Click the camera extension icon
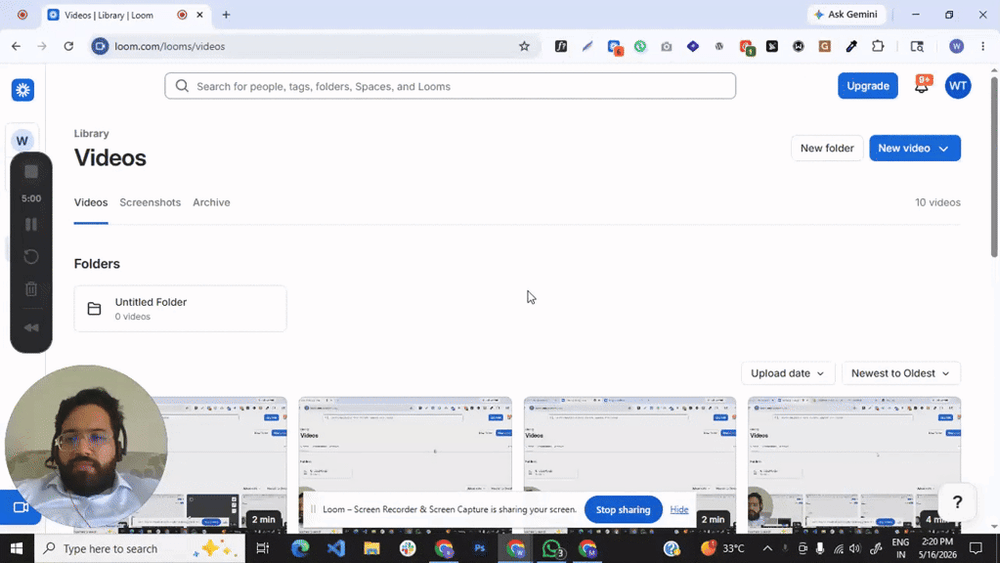The width and height of the screenshot is (1000, 563). [666, 46]
